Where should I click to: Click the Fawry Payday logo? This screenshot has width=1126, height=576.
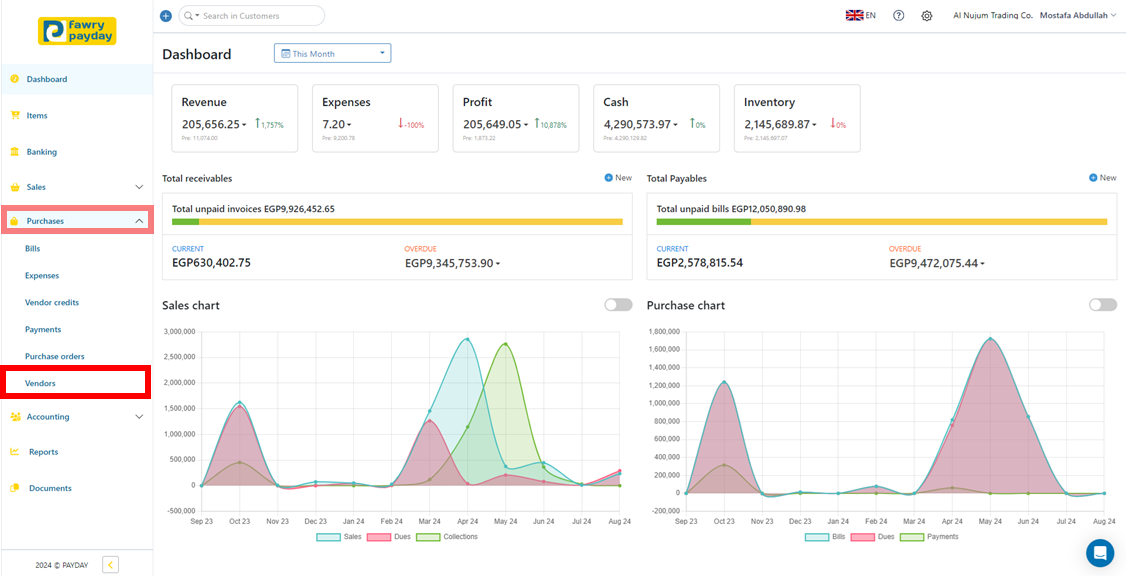point(77,31)
